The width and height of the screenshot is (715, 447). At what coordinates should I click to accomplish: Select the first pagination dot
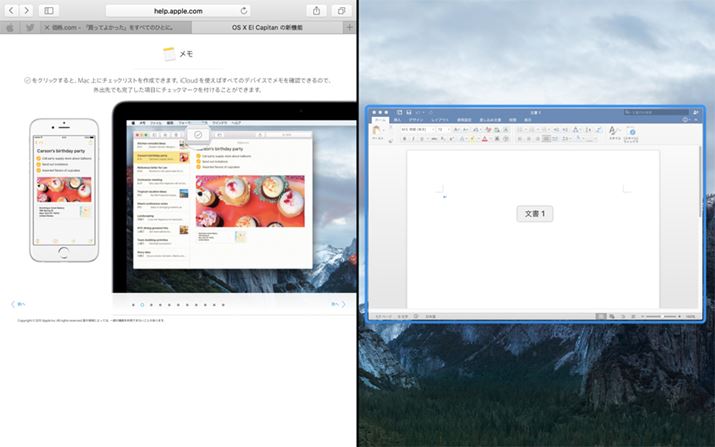pyautogui.click(x=133, y=305)
